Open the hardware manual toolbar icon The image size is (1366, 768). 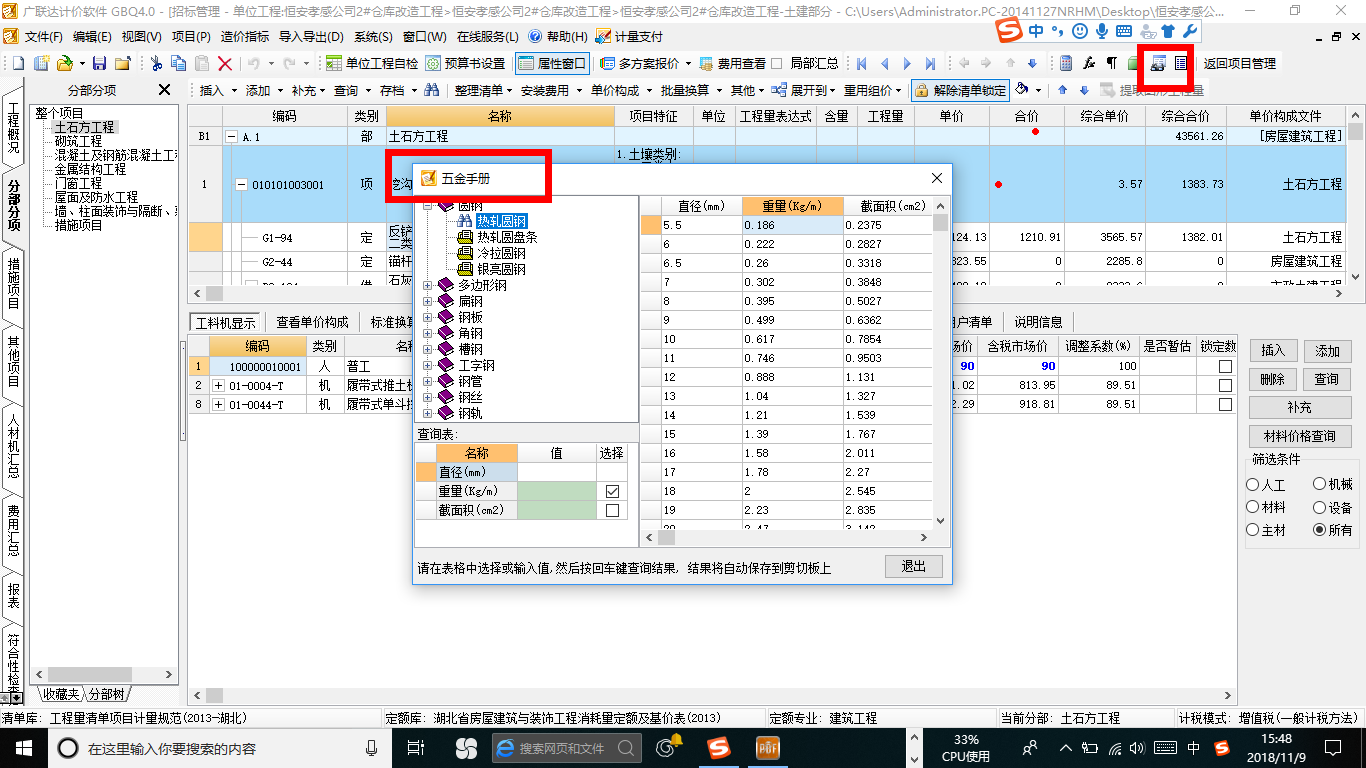(1158, 63)
